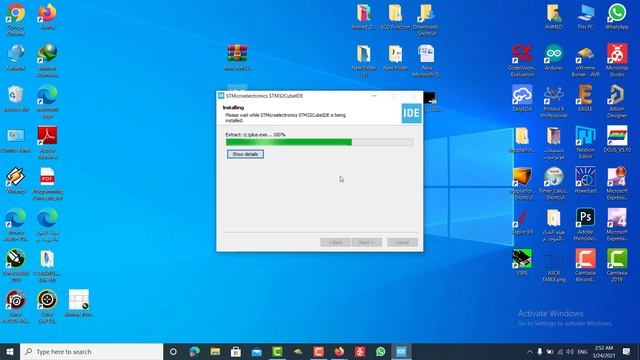Select the WhatsApp desktop shortcut
The image size is (640, 360).
[617, 16]
